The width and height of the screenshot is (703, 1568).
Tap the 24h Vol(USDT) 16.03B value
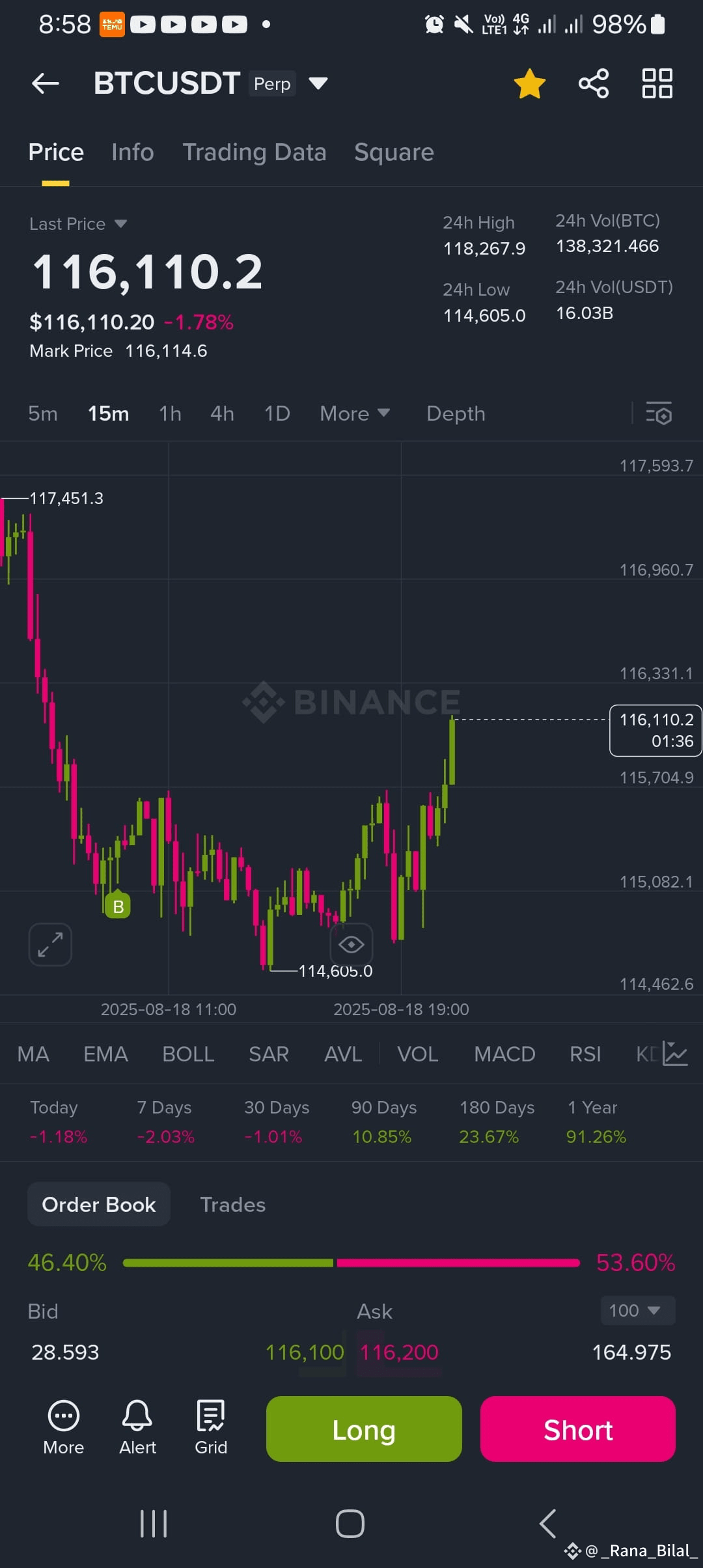585,313
